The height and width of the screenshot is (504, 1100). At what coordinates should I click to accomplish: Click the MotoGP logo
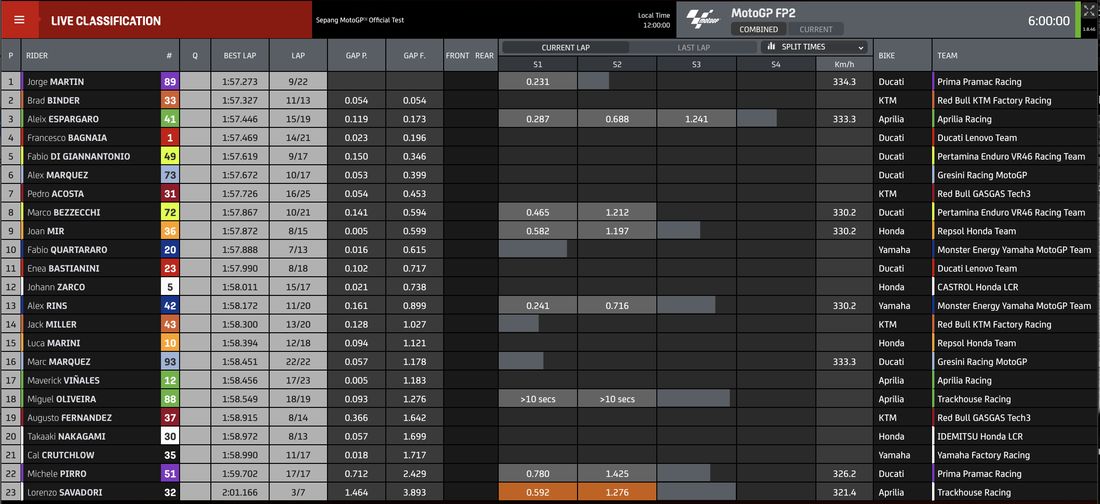(704, 19)
